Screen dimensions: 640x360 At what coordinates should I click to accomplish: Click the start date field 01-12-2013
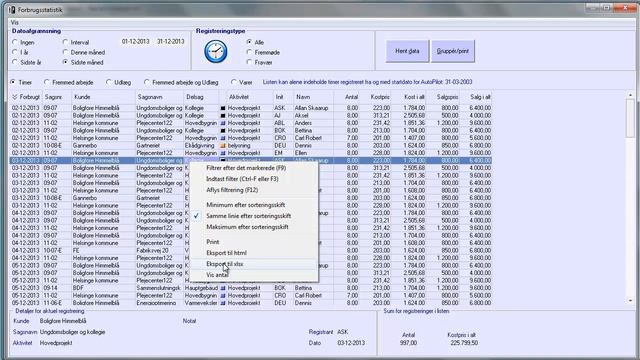(136, 42)
